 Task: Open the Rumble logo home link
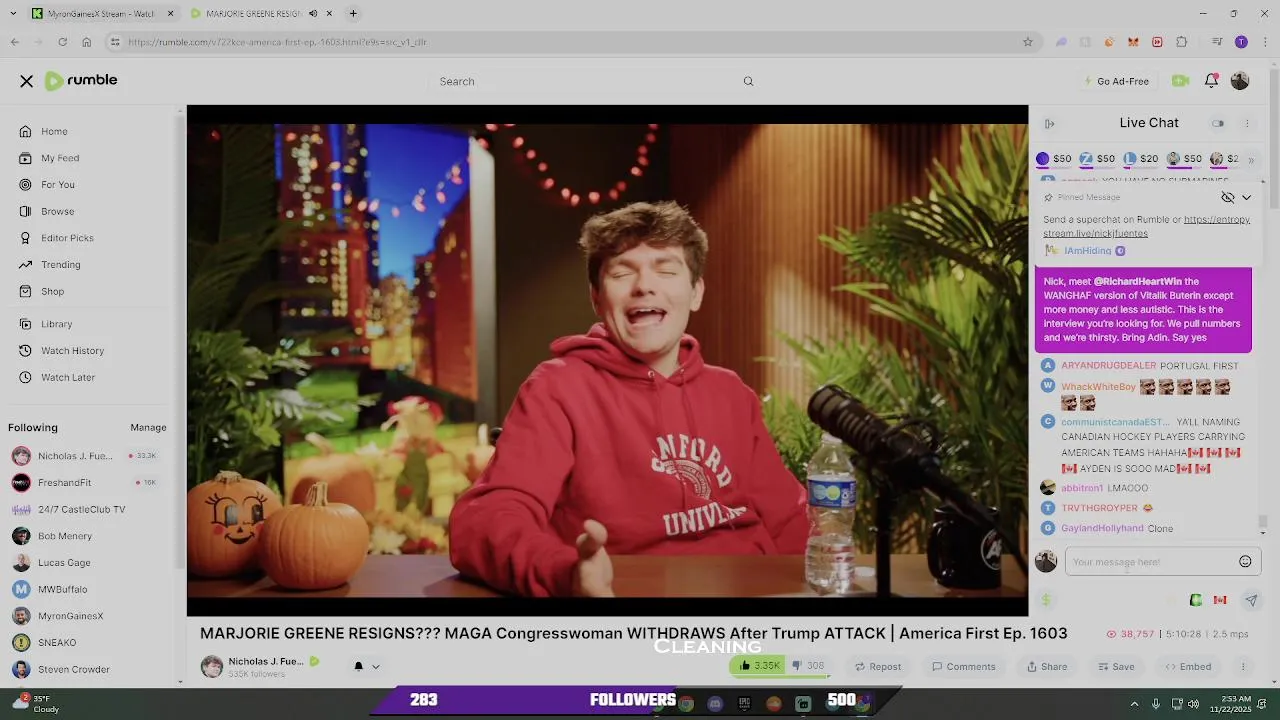81,80
